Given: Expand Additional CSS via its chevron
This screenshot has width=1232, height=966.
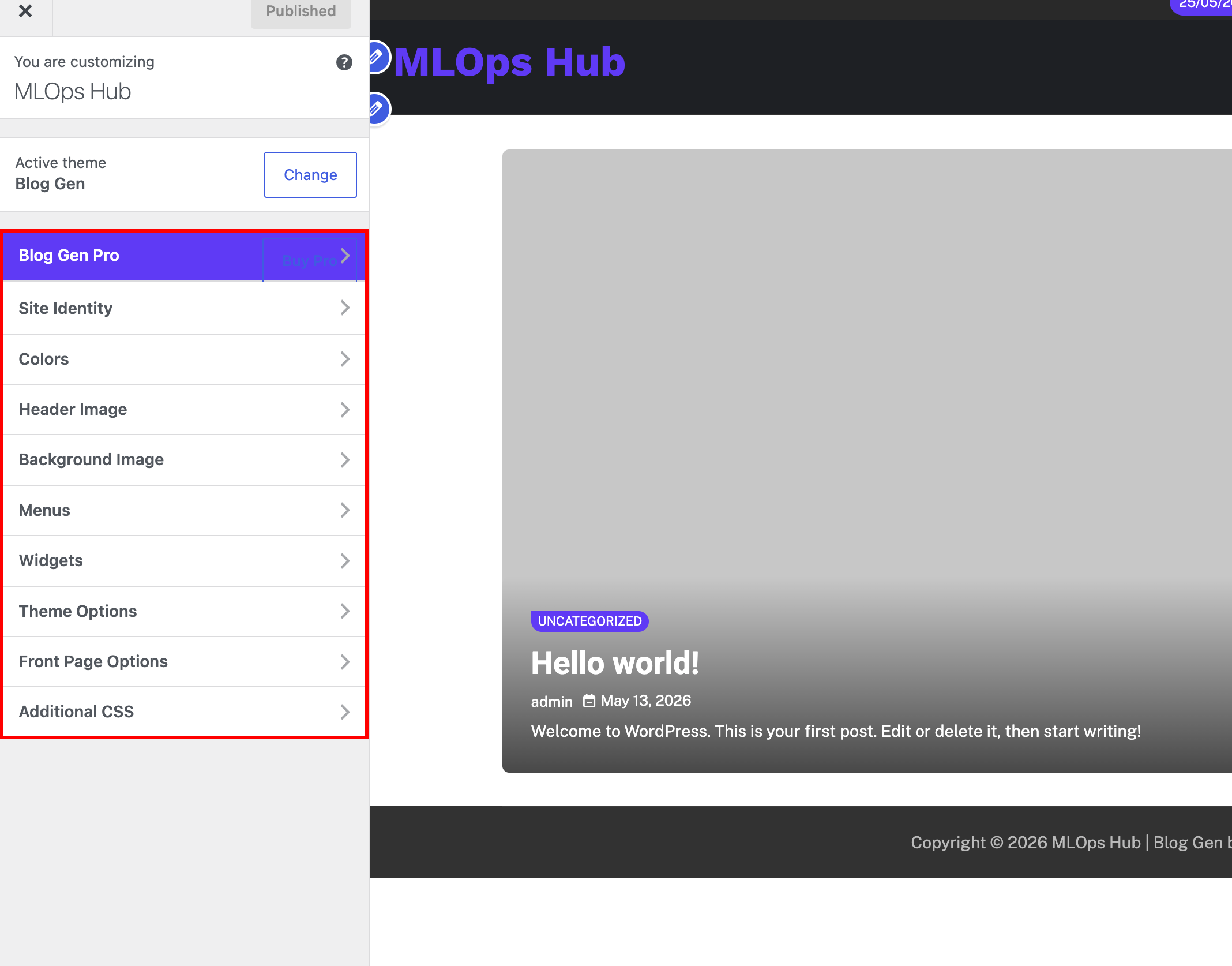Looking at the screenshot, I should (345, 712).
